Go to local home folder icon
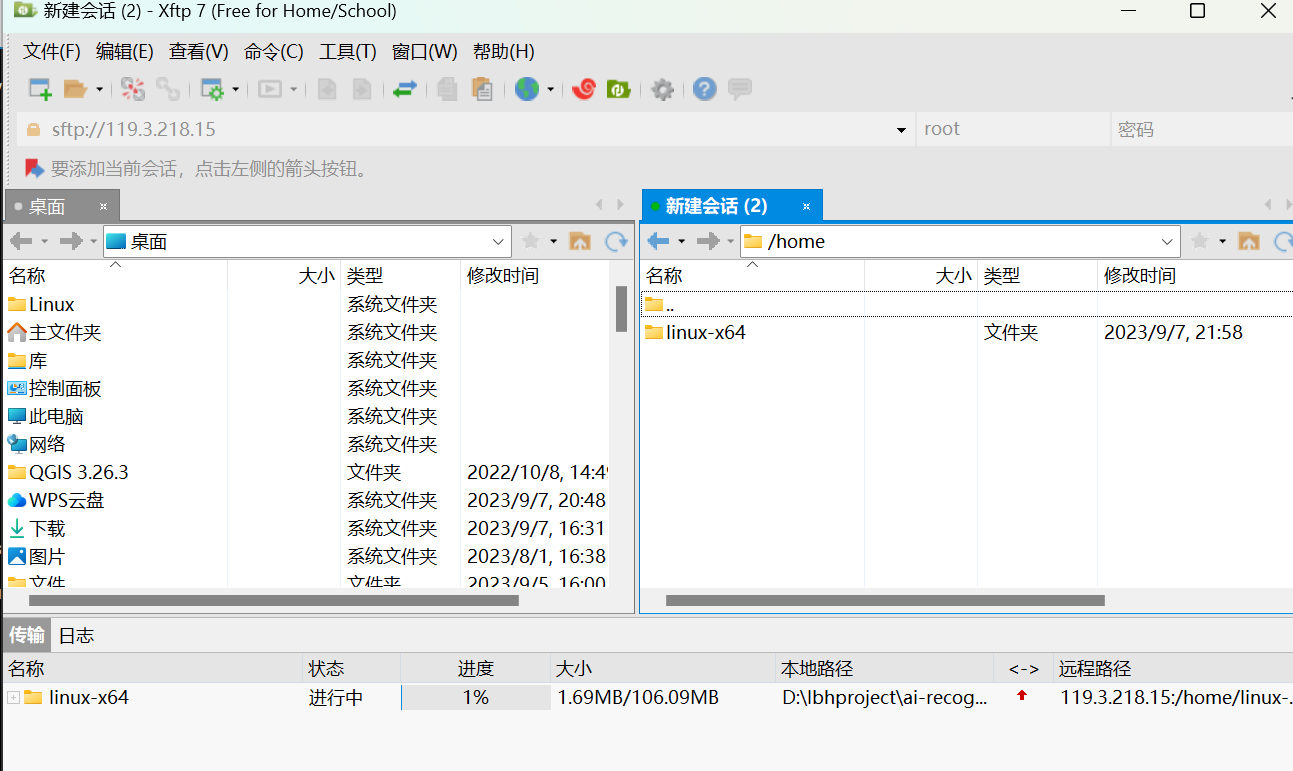This screenshot has height=771, width=1293. [x=580, y=241]
